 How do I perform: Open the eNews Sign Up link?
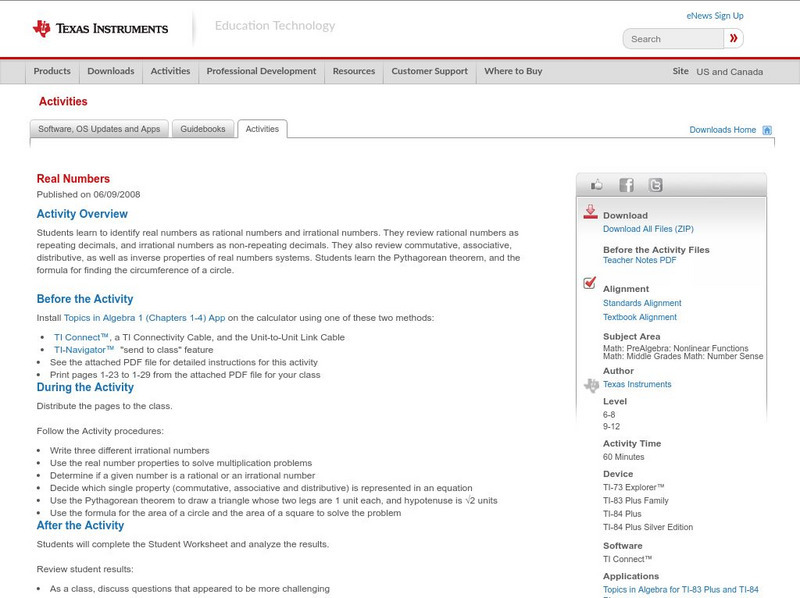pos(715,16)
